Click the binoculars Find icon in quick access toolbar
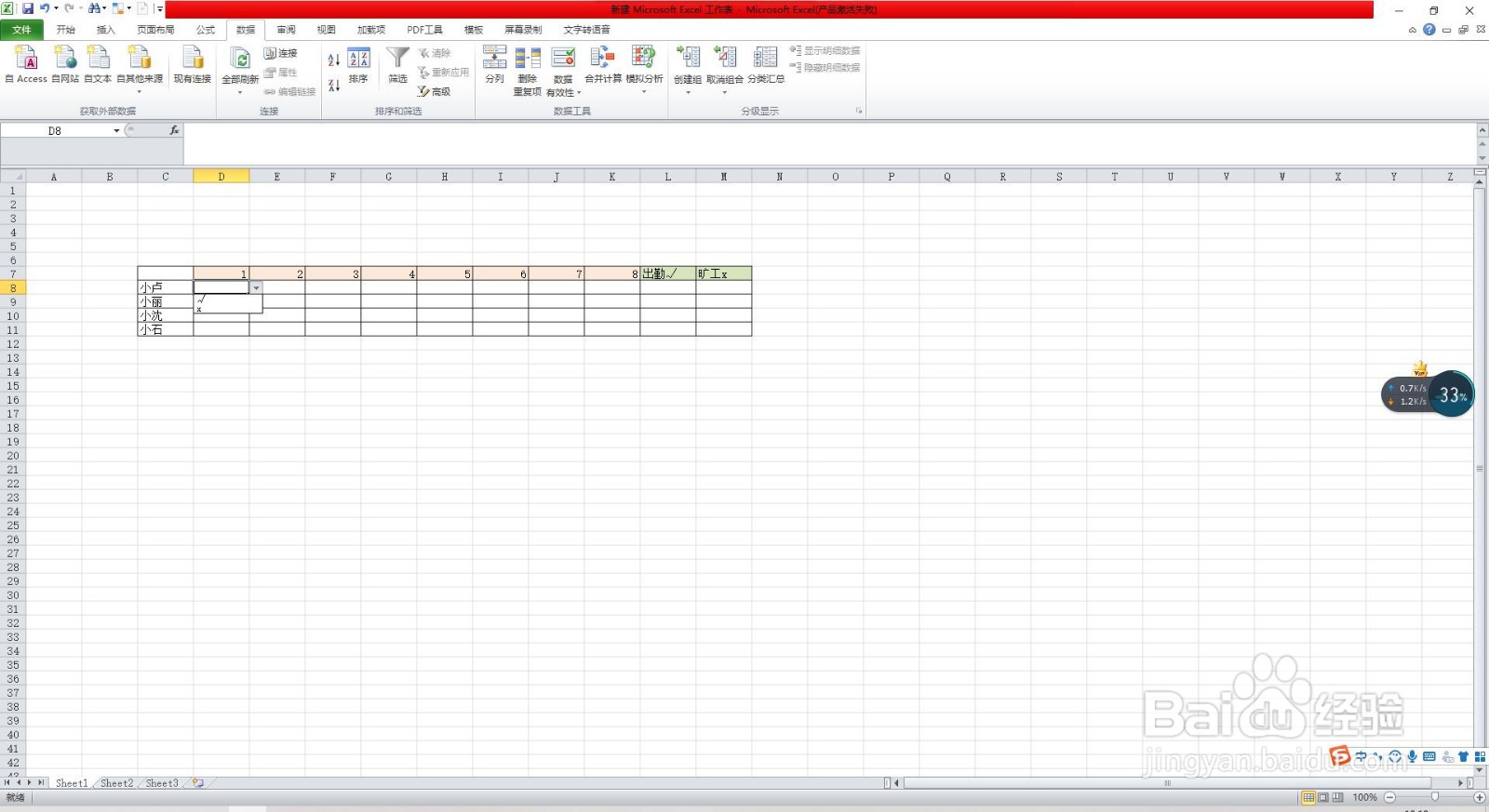Image resolution: width=1489 pixels, height=812 pixels. tap(94, 8)
